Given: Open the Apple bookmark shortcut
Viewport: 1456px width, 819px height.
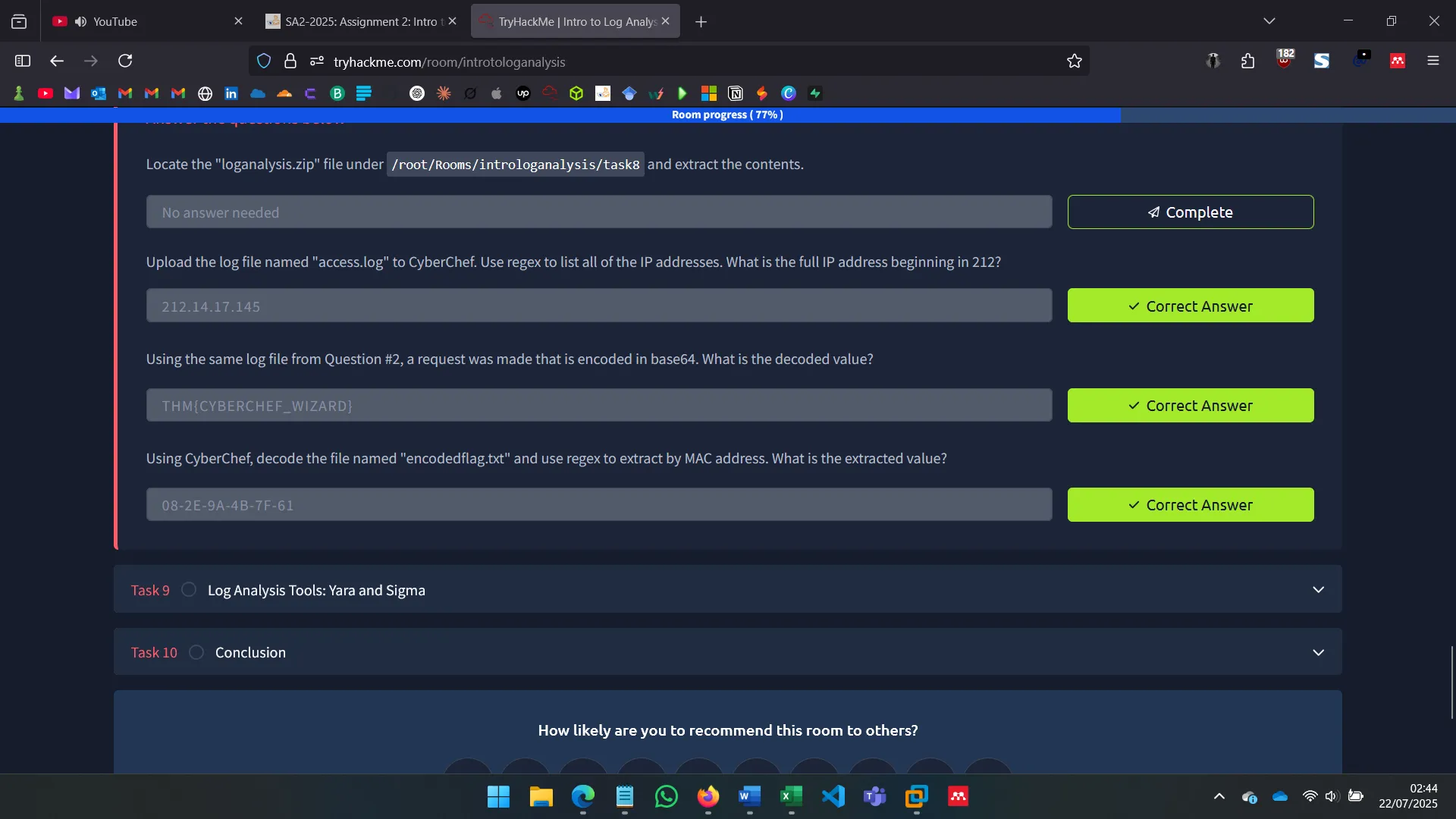Looking at the screenshot, I should pyautogui.click(x=497, y=93).
